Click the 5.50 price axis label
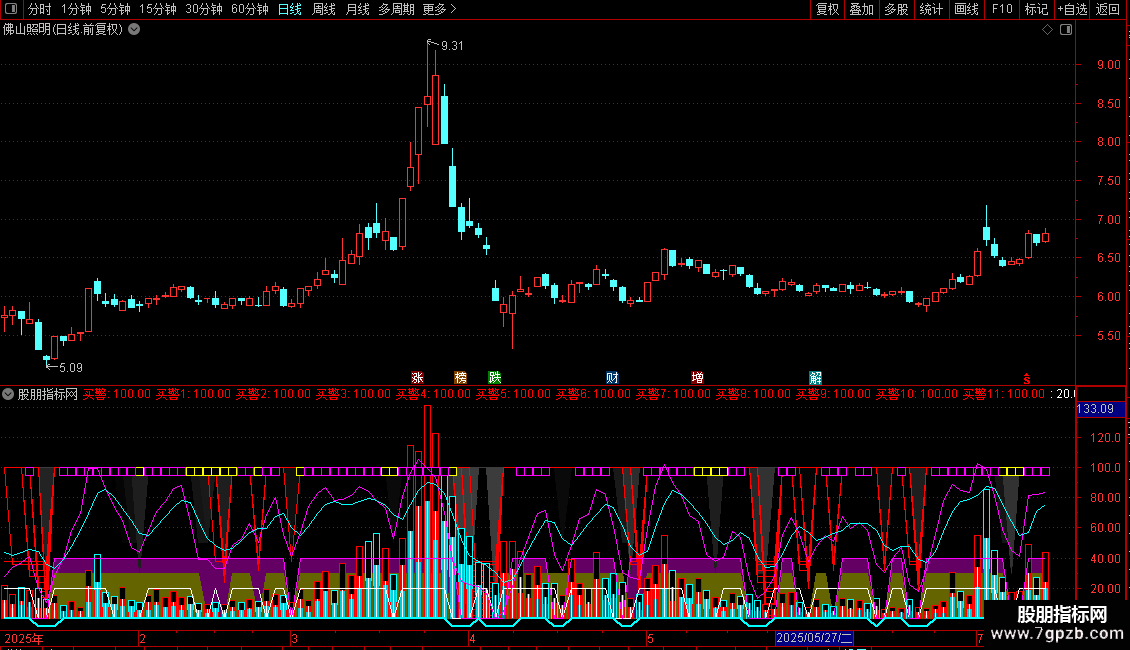The width and height of the screenshot is (1130, 650). (1108, 336)
